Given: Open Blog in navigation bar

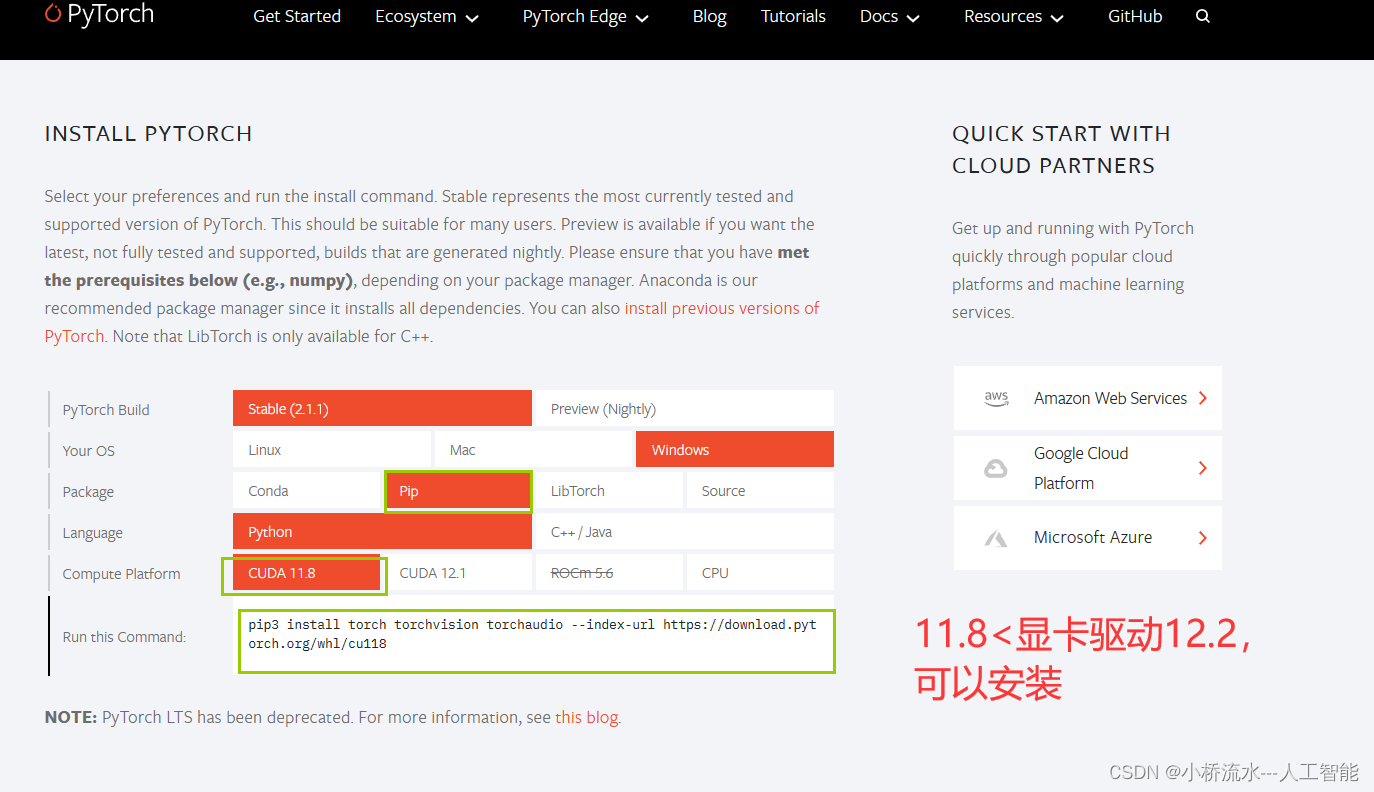Looking at the screenshot, I should 710,16.
